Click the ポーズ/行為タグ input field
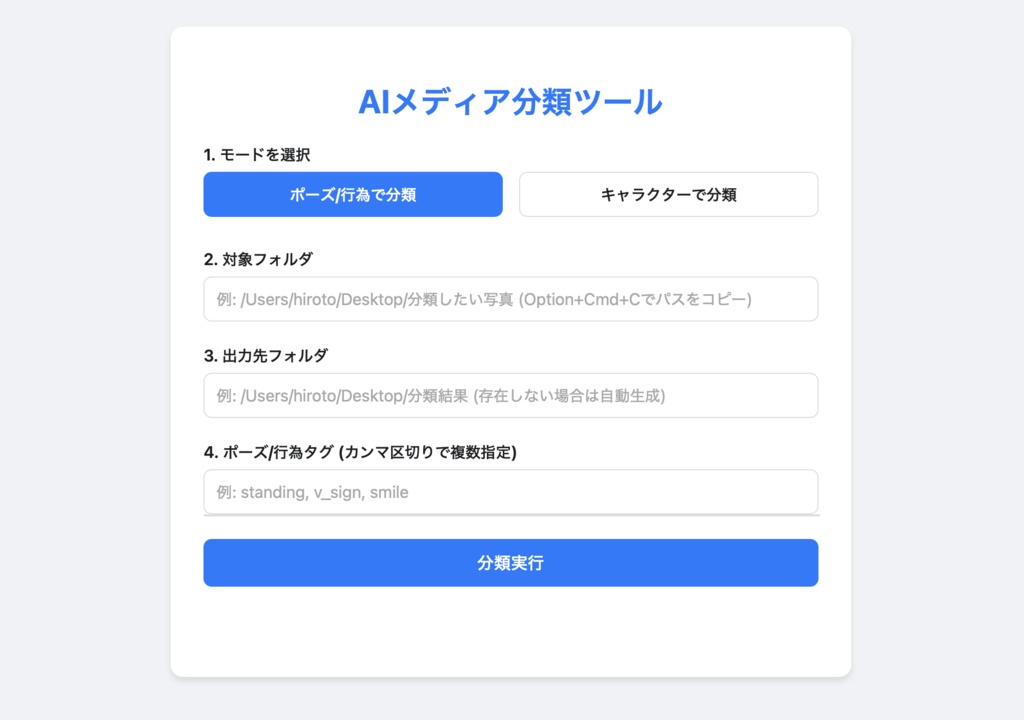 point(510,491)
